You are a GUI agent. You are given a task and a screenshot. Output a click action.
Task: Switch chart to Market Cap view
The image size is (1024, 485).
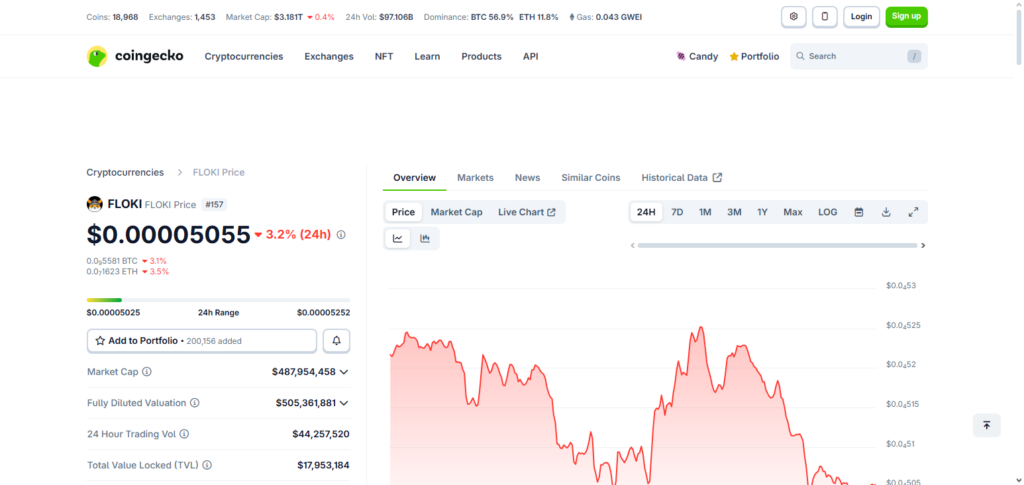pyautogui.click(x=456, y=212)
